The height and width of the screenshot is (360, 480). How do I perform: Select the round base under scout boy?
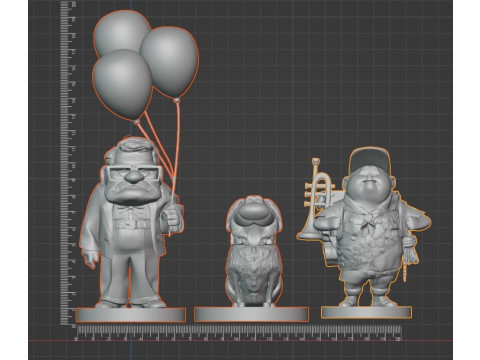[366, 312]
